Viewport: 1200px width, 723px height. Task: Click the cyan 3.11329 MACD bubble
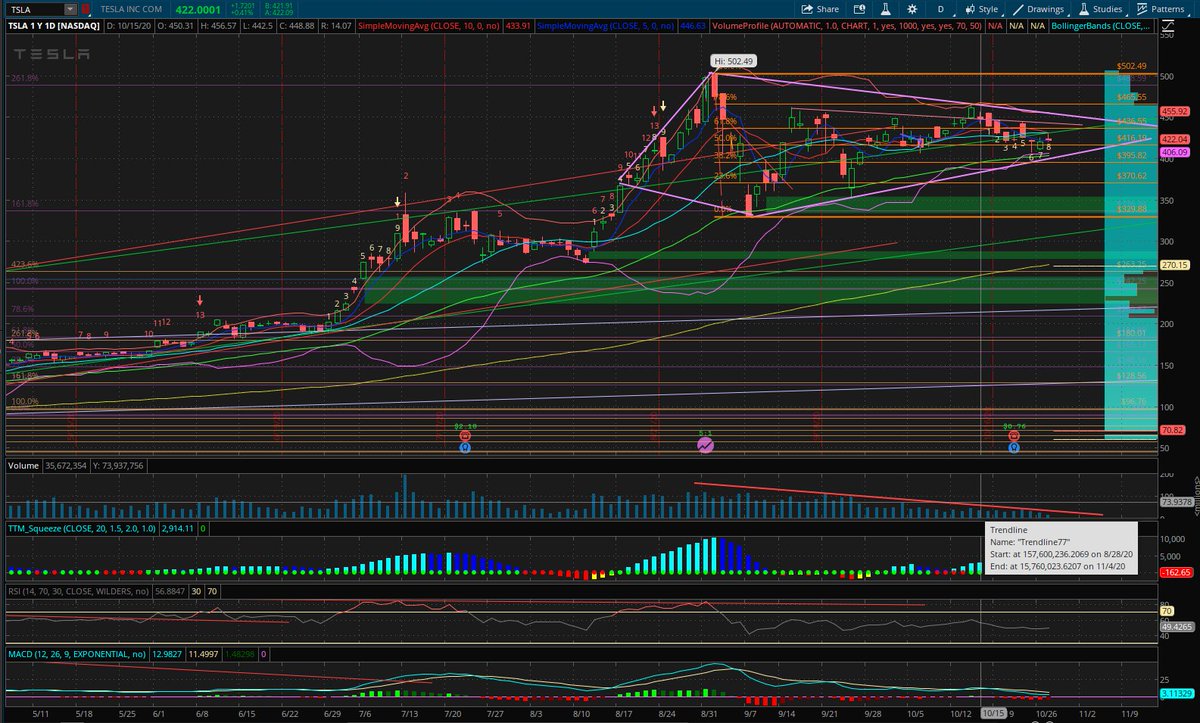click(1176, 692)
